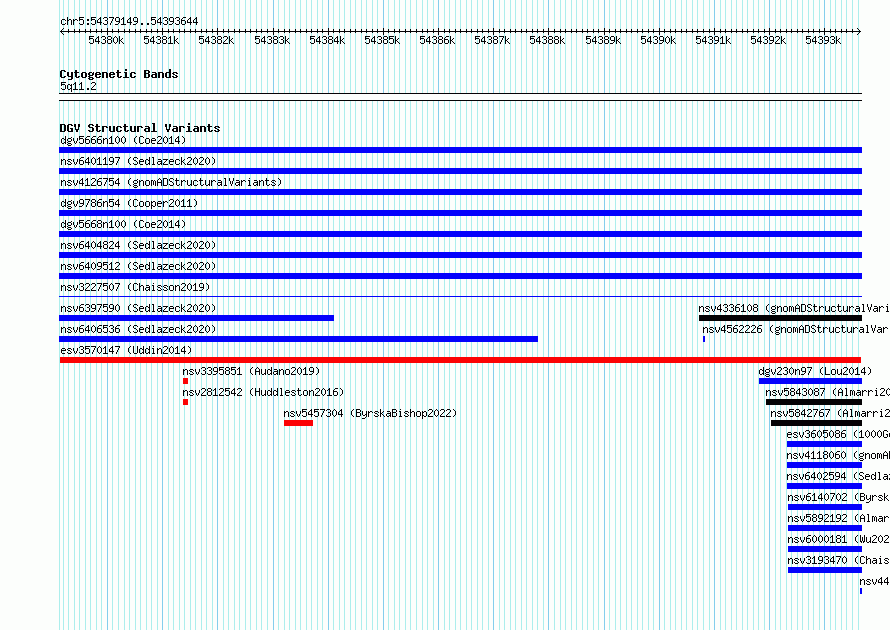890x630 pixels.
Task: Click dgv9786n54 (Cooper2011) label
Action: pos(129,203)
